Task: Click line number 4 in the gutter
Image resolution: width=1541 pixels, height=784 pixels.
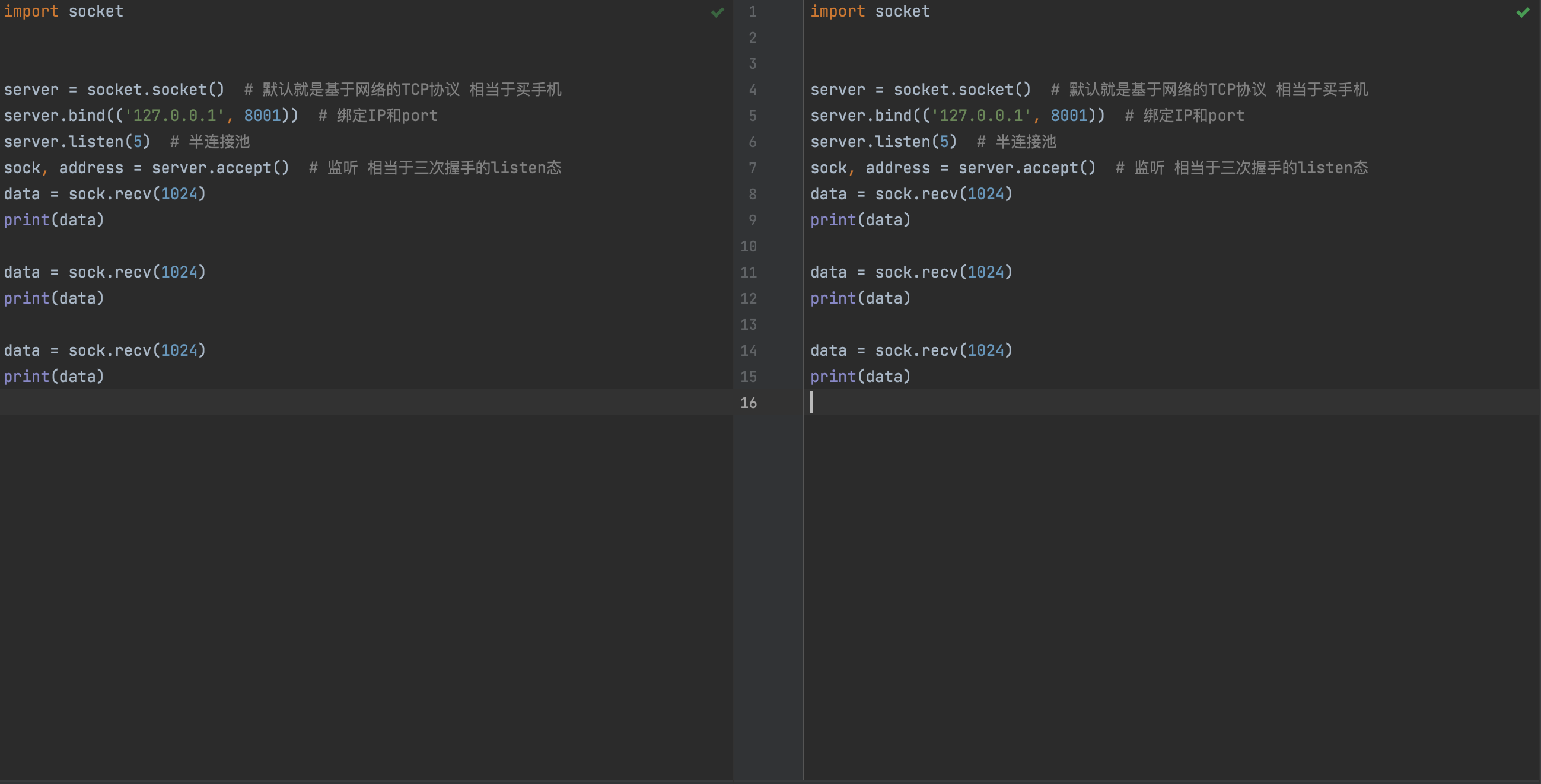Action: click(x=752, y=90)
